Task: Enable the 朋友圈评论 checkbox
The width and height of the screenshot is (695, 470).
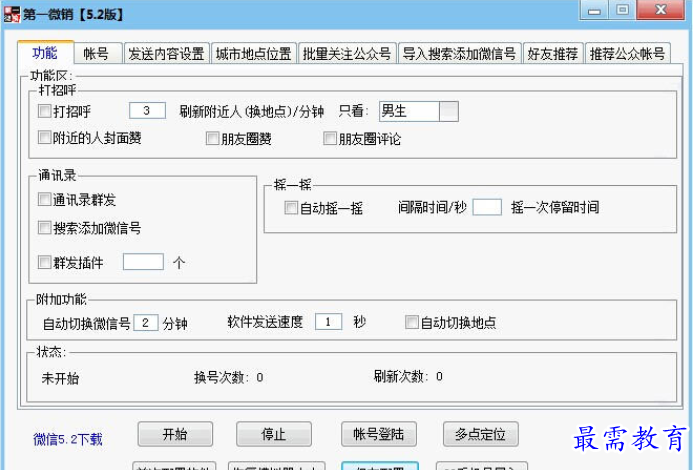Action: pyautogui.click(x=330, y=138)
